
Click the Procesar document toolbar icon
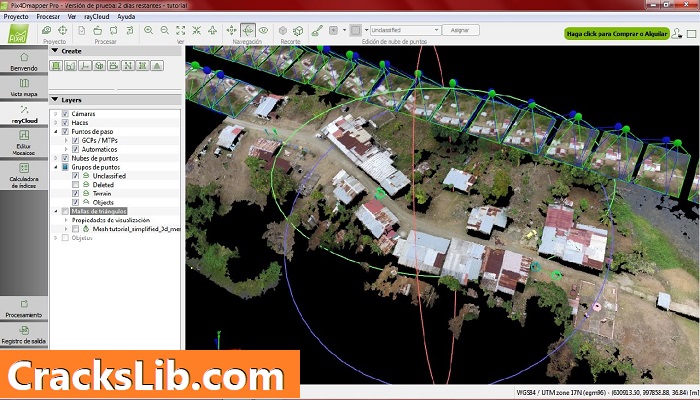point(82,30)
